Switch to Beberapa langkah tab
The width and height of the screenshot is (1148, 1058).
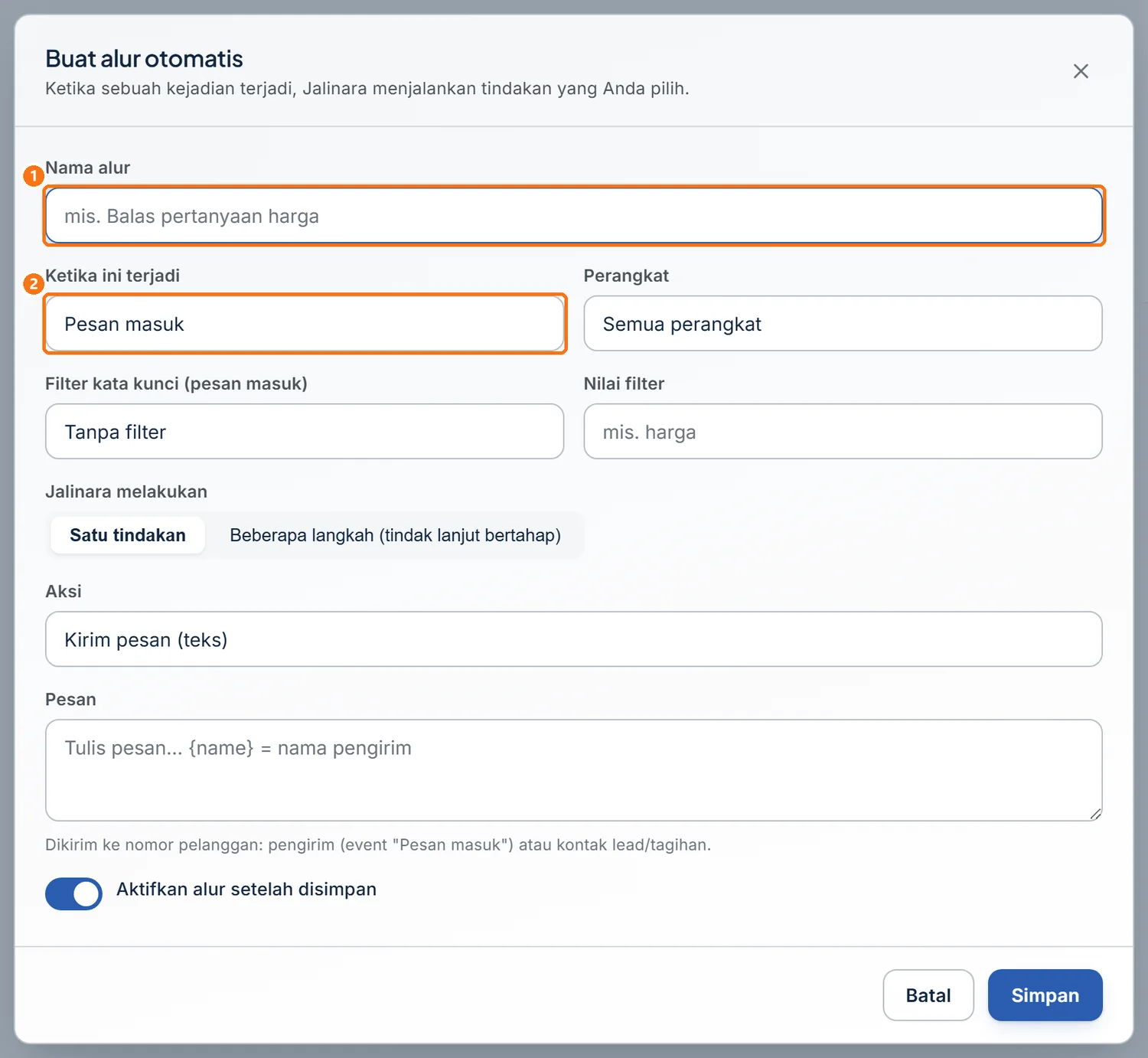pos(395,535)
